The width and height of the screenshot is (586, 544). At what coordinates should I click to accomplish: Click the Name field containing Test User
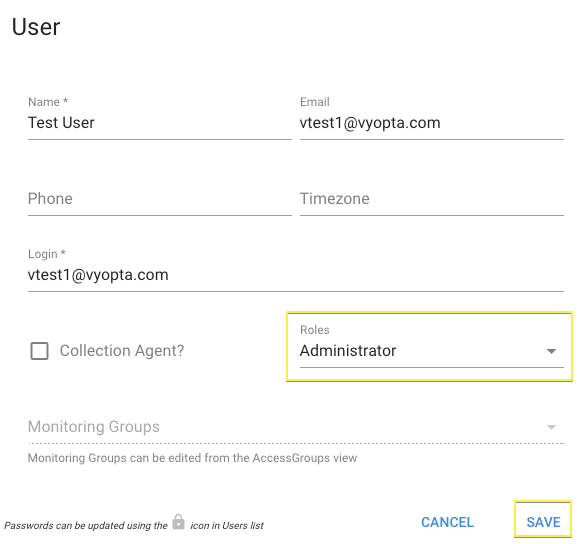[x=160, y=123]
